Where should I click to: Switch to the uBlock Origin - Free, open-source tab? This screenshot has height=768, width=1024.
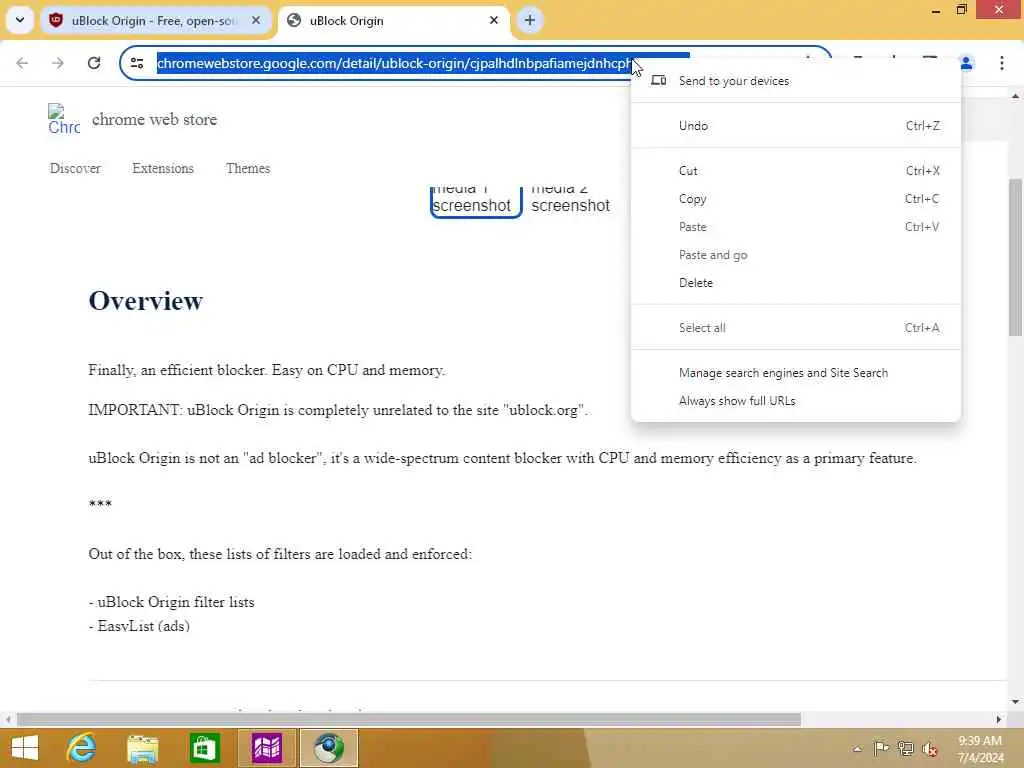[x=155, y=21]
